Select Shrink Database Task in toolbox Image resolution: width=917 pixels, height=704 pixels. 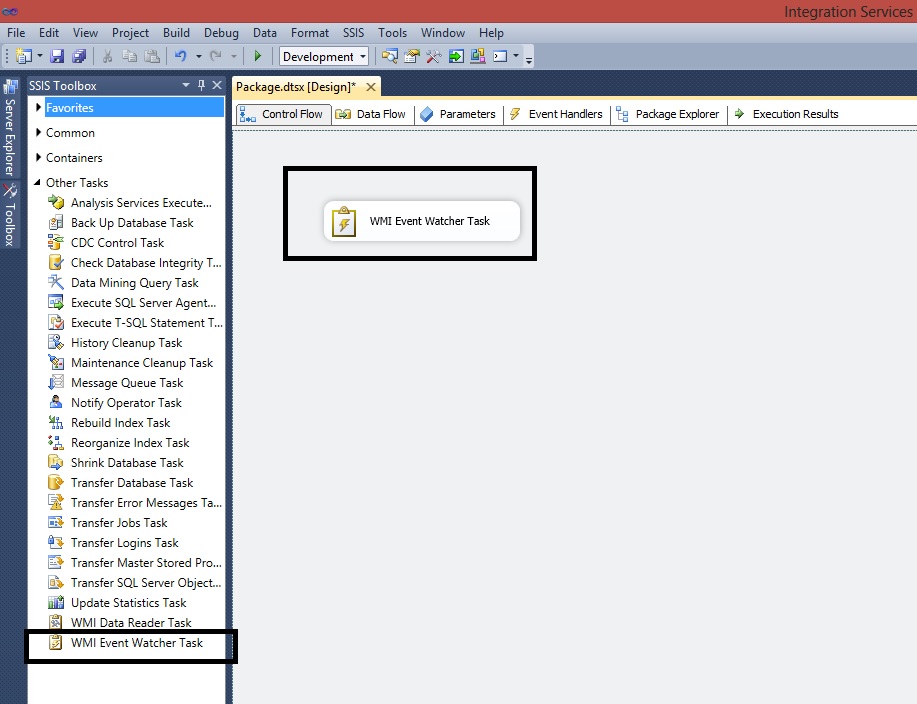pos(127,463)
